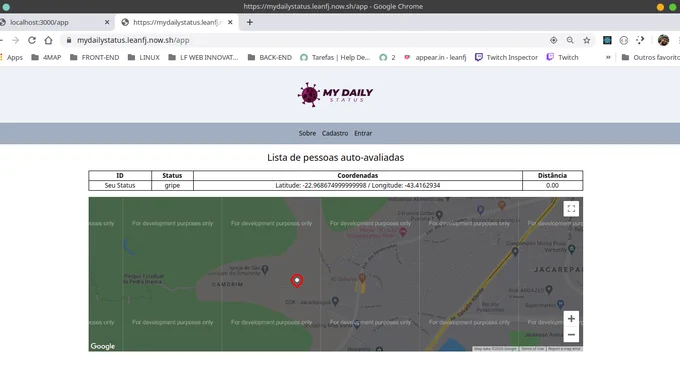680x368 pixels.
Task: Expand the hidden bookmarks overflow chevron
Action: pos(608,57)
